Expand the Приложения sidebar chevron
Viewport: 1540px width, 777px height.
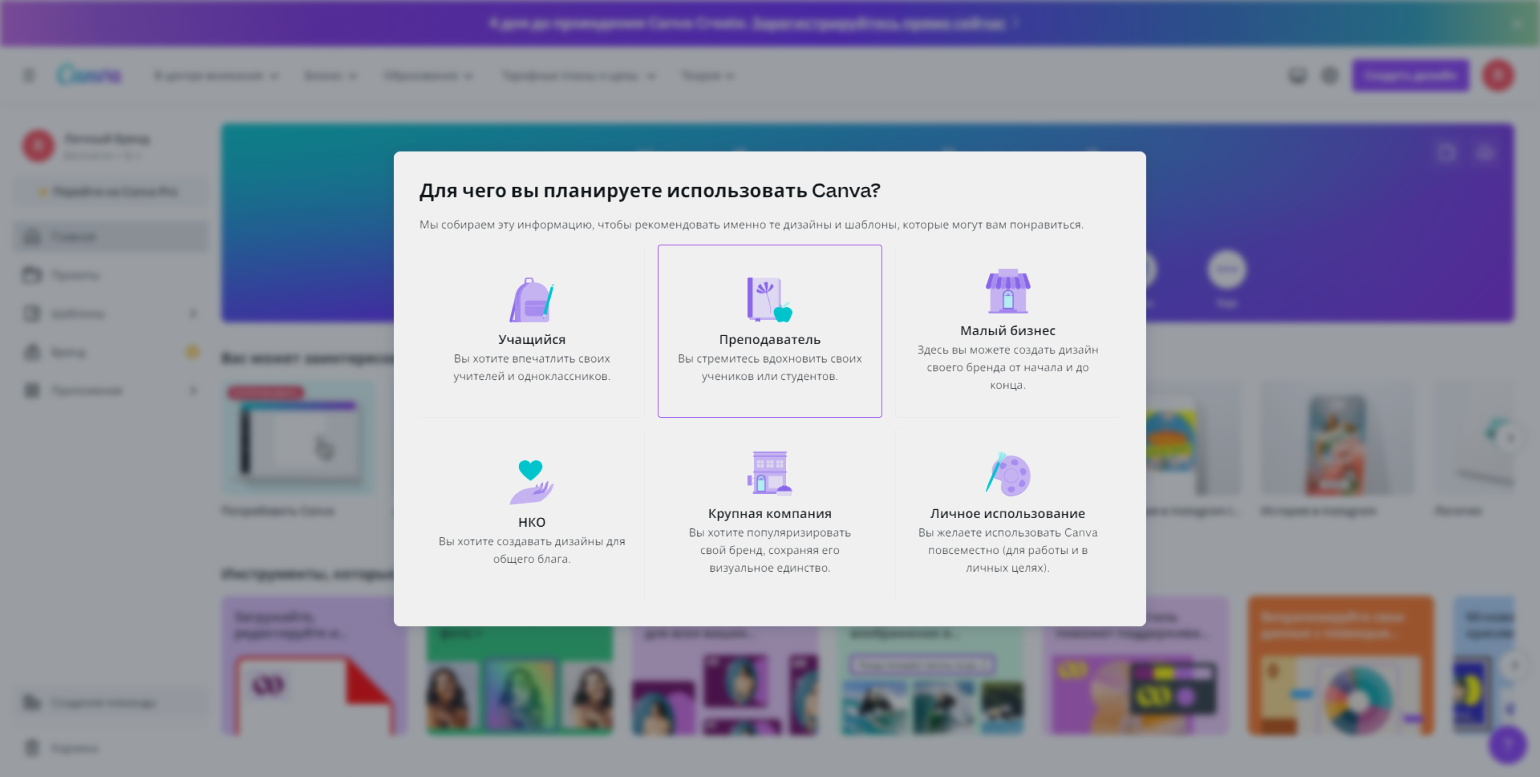193,390
